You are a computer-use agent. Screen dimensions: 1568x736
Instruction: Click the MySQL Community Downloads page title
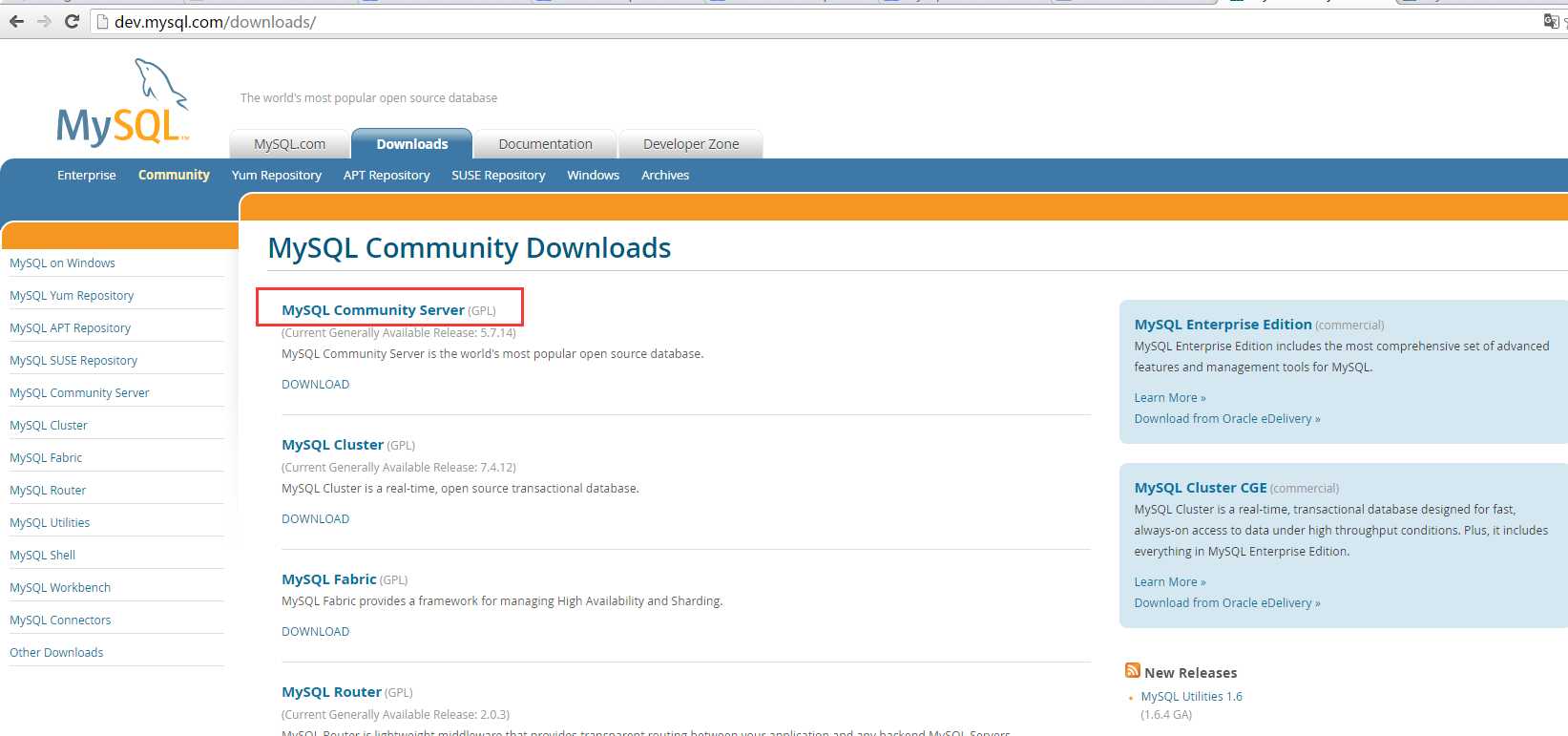pos(470,248)
